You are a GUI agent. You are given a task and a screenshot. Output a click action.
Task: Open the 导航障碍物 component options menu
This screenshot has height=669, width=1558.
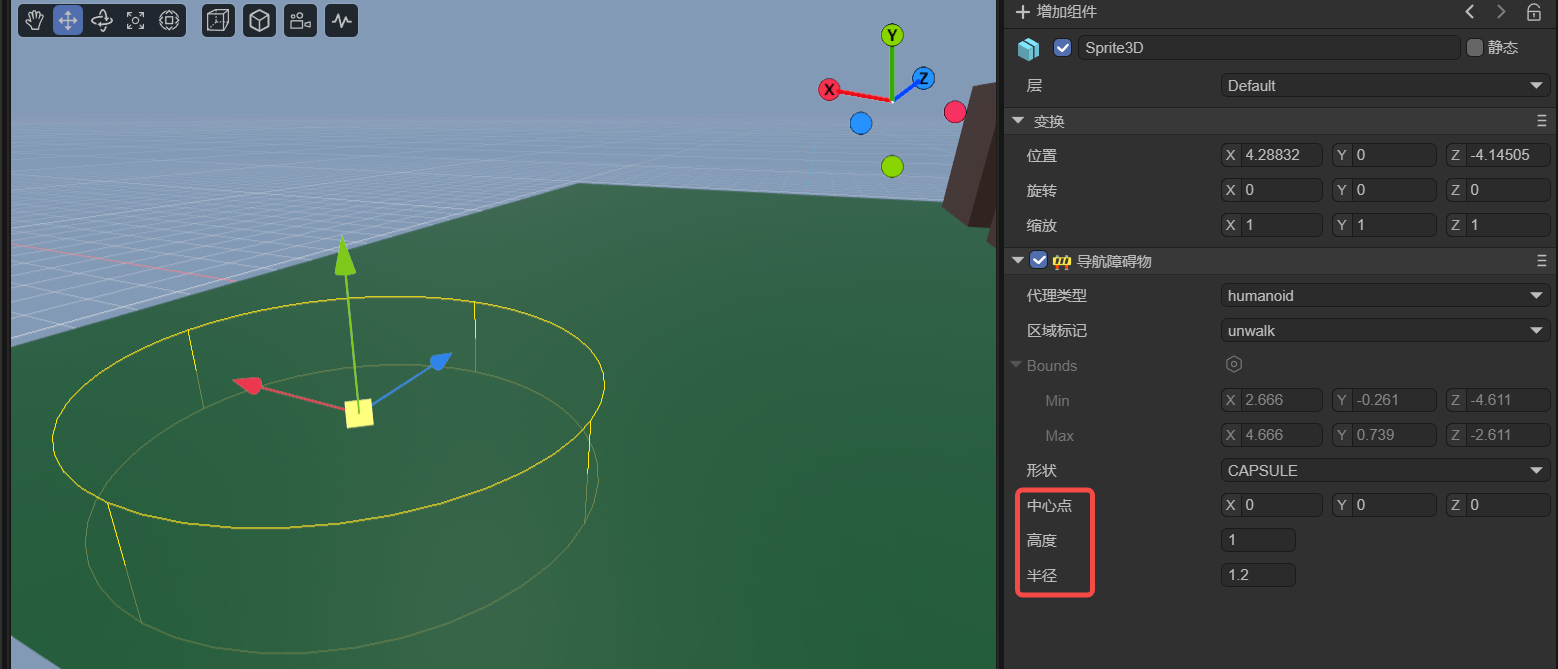tap(1541, 261)
